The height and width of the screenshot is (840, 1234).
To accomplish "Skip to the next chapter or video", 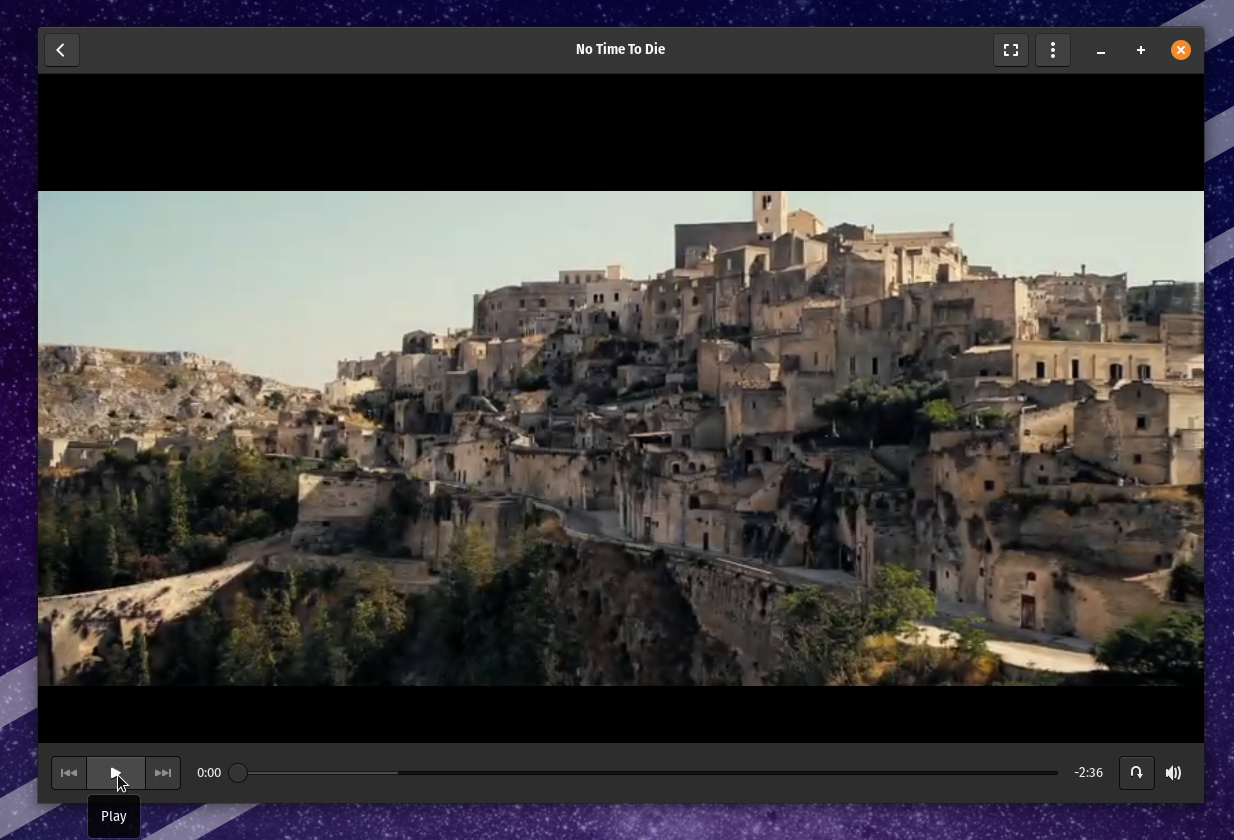I will [x=163, y=773].
